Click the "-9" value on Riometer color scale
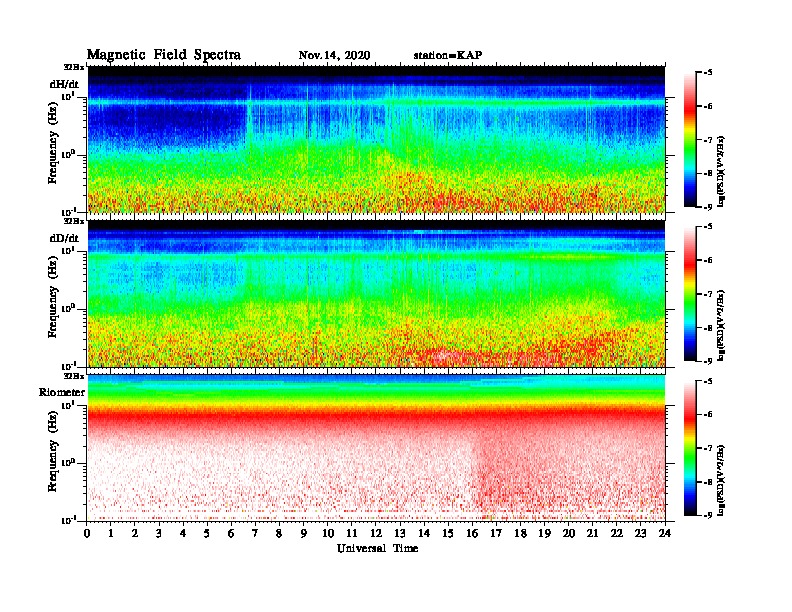 point(708,515)
